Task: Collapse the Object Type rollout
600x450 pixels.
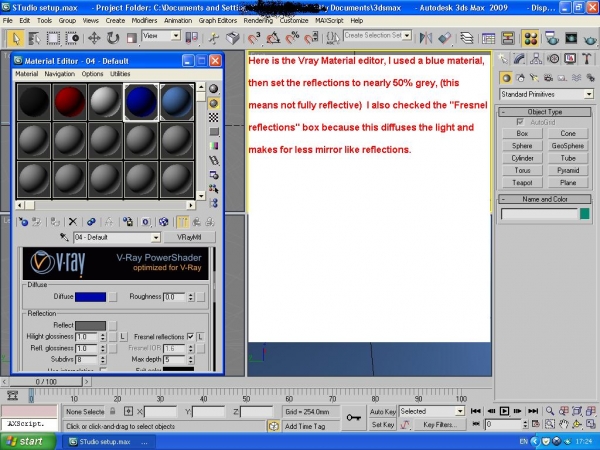Action: pyautogui.click(x=545, y=112)
